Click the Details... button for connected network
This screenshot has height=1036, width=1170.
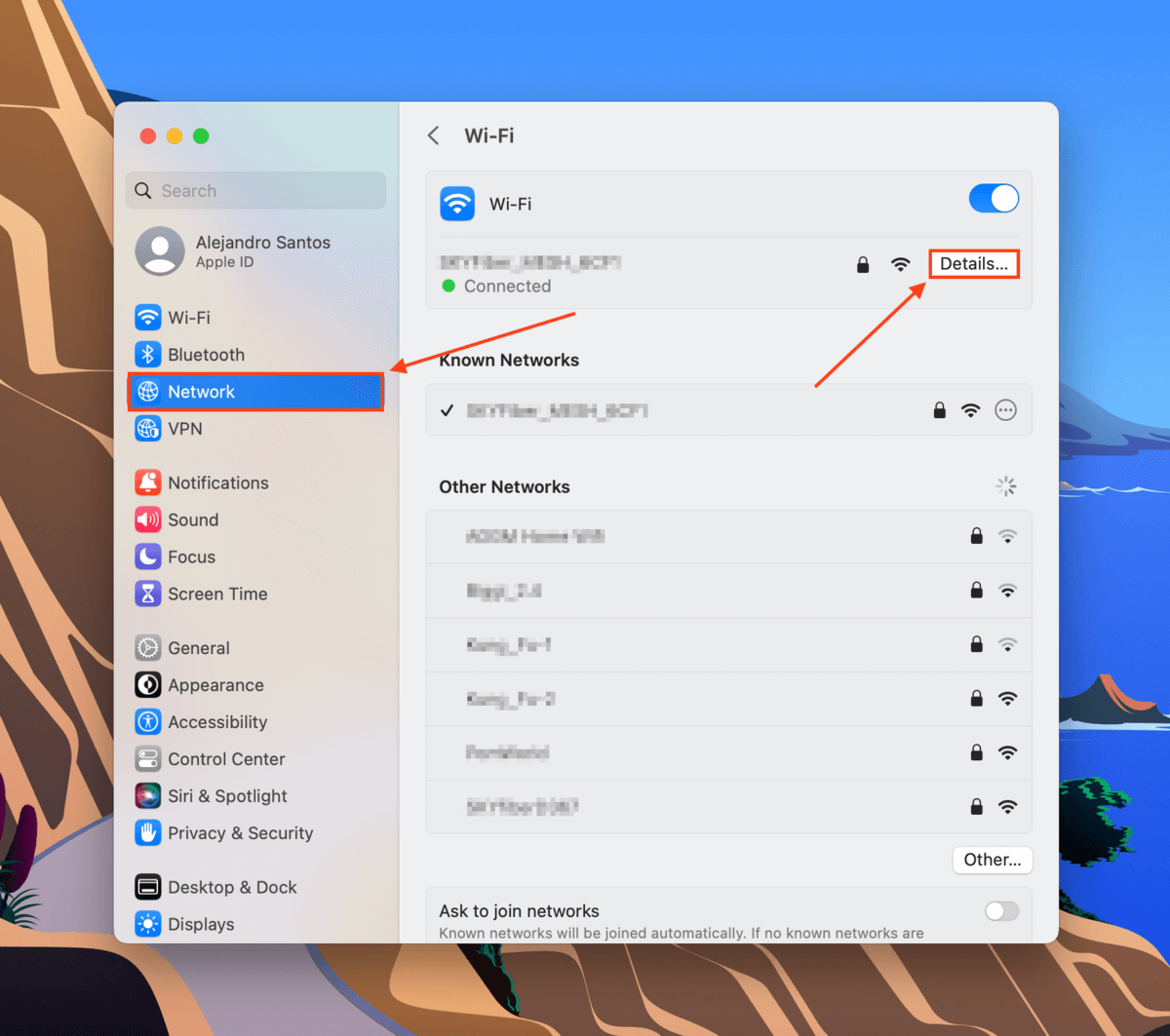point(974,264)
